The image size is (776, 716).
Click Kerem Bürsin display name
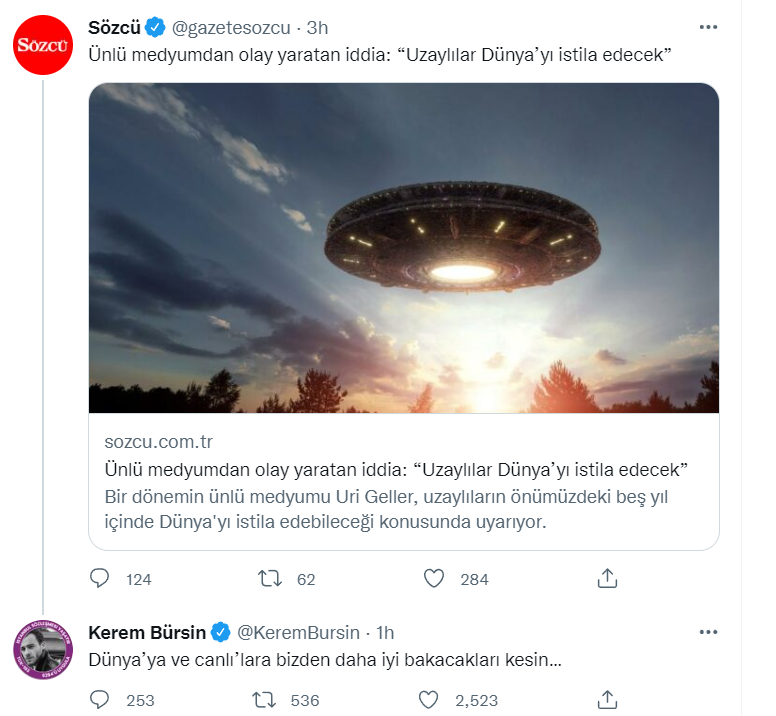click(x=147, y=632)
